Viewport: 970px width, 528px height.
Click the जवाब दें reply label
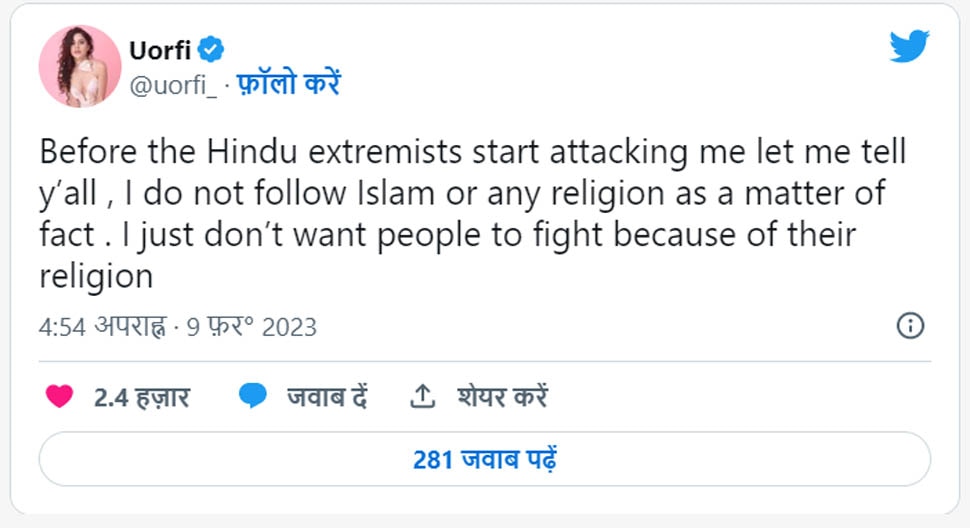click(328, 397)
